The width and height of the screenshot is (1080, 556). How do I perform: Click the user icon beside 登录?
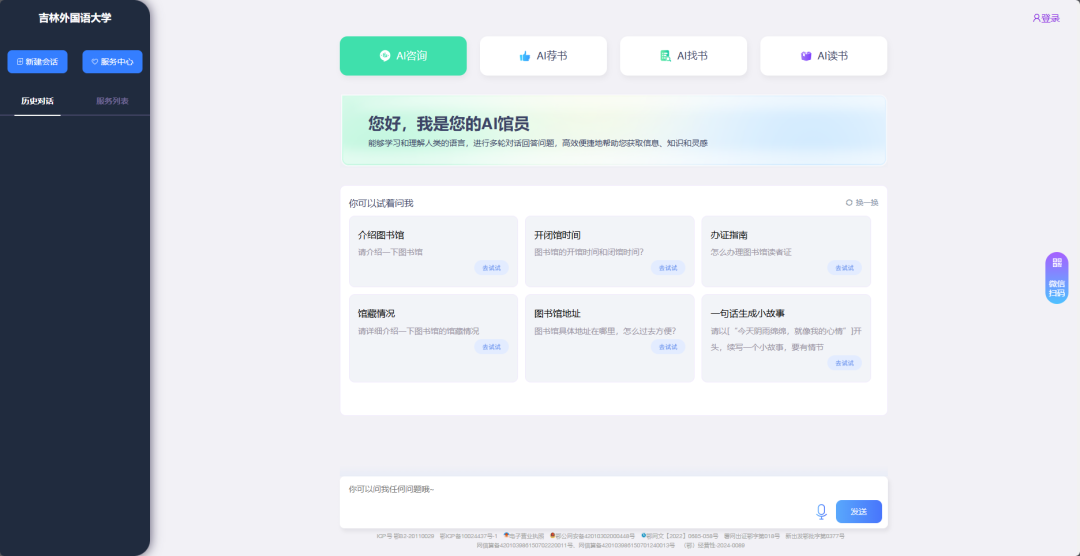click(1036, 18)
